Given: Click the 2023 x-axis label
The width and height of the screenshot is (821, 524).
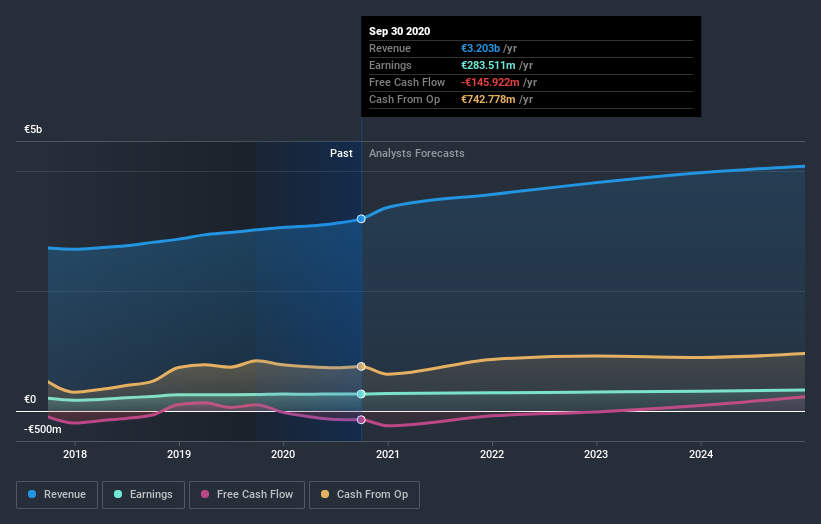Looking at the screenshot, I should point(596,454).
